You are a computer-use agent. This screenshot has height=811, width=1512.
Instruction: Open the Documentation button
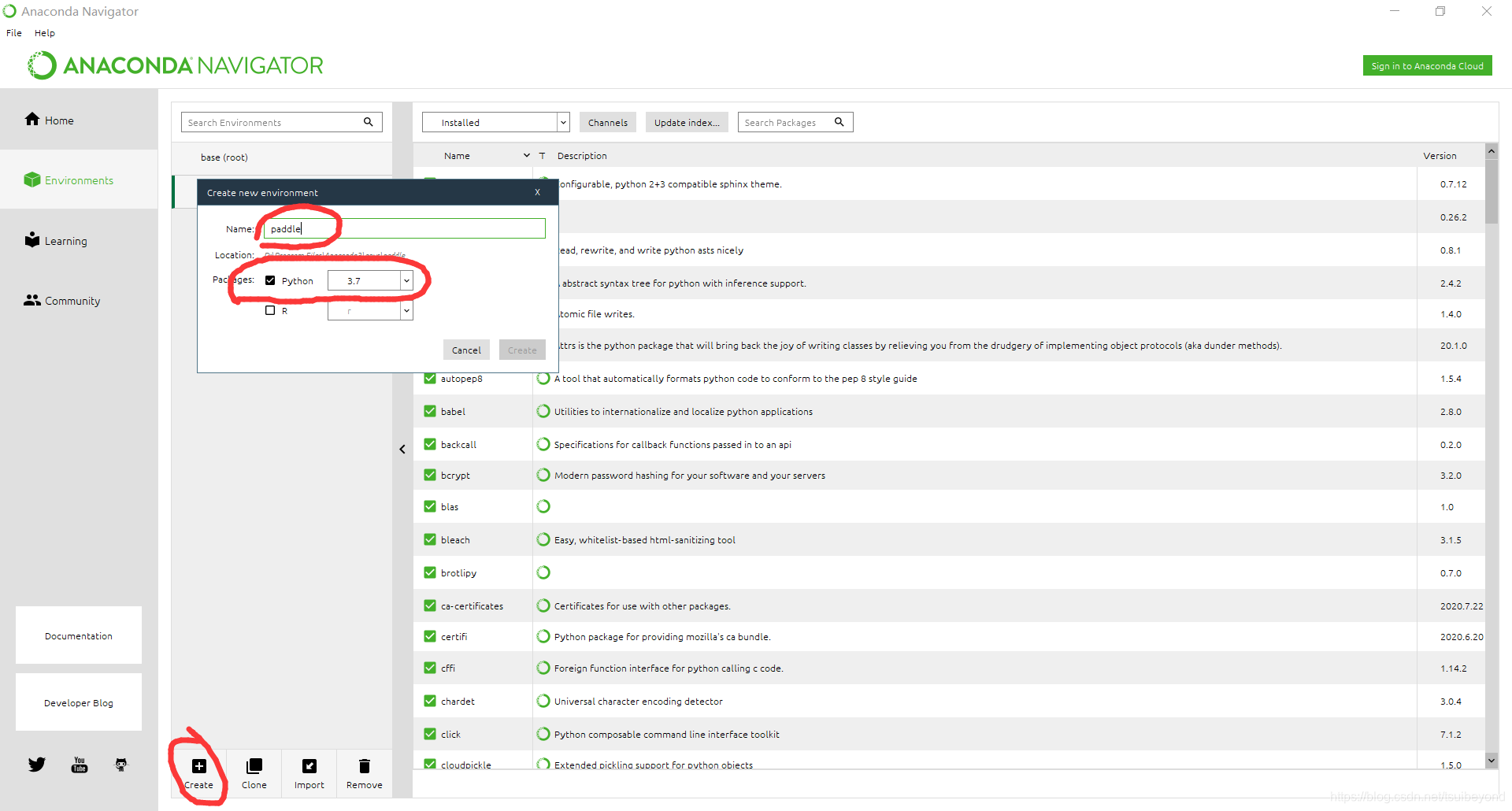[79, 635]
